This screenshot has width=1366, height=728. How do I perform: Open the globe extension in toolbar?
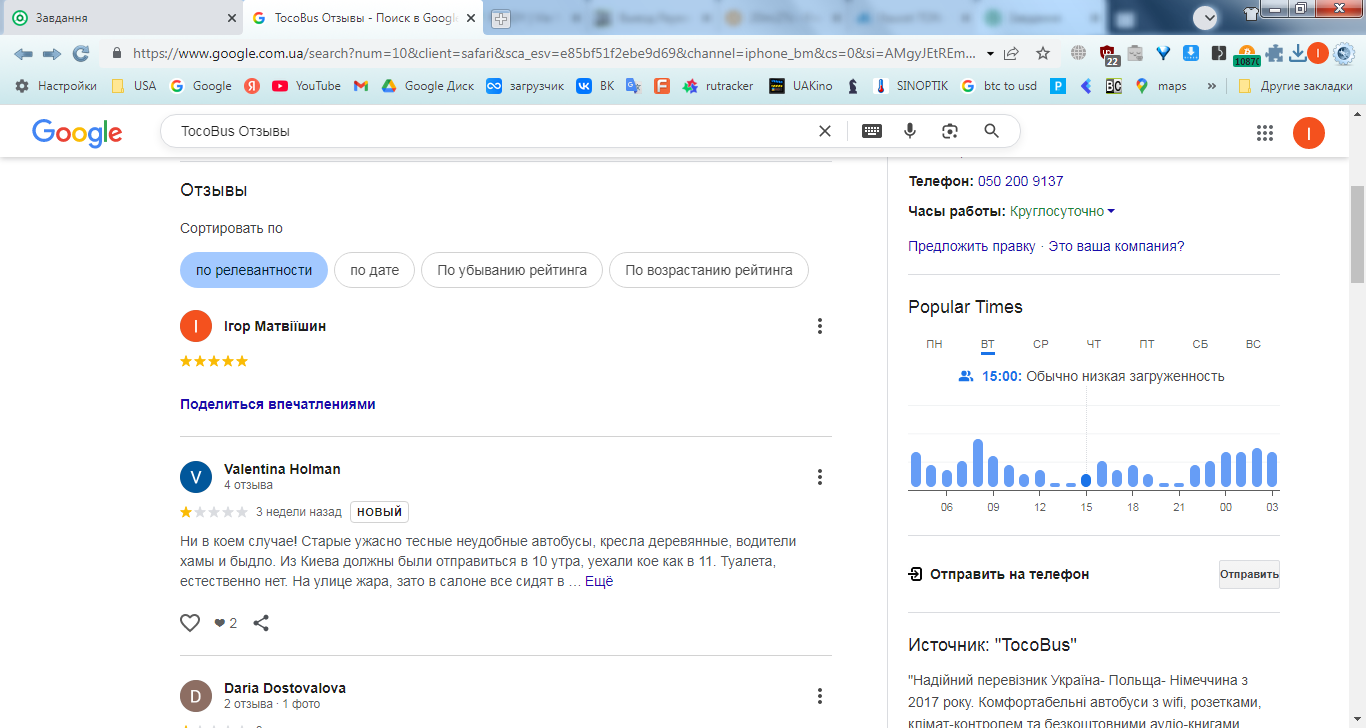(1078, 53)
